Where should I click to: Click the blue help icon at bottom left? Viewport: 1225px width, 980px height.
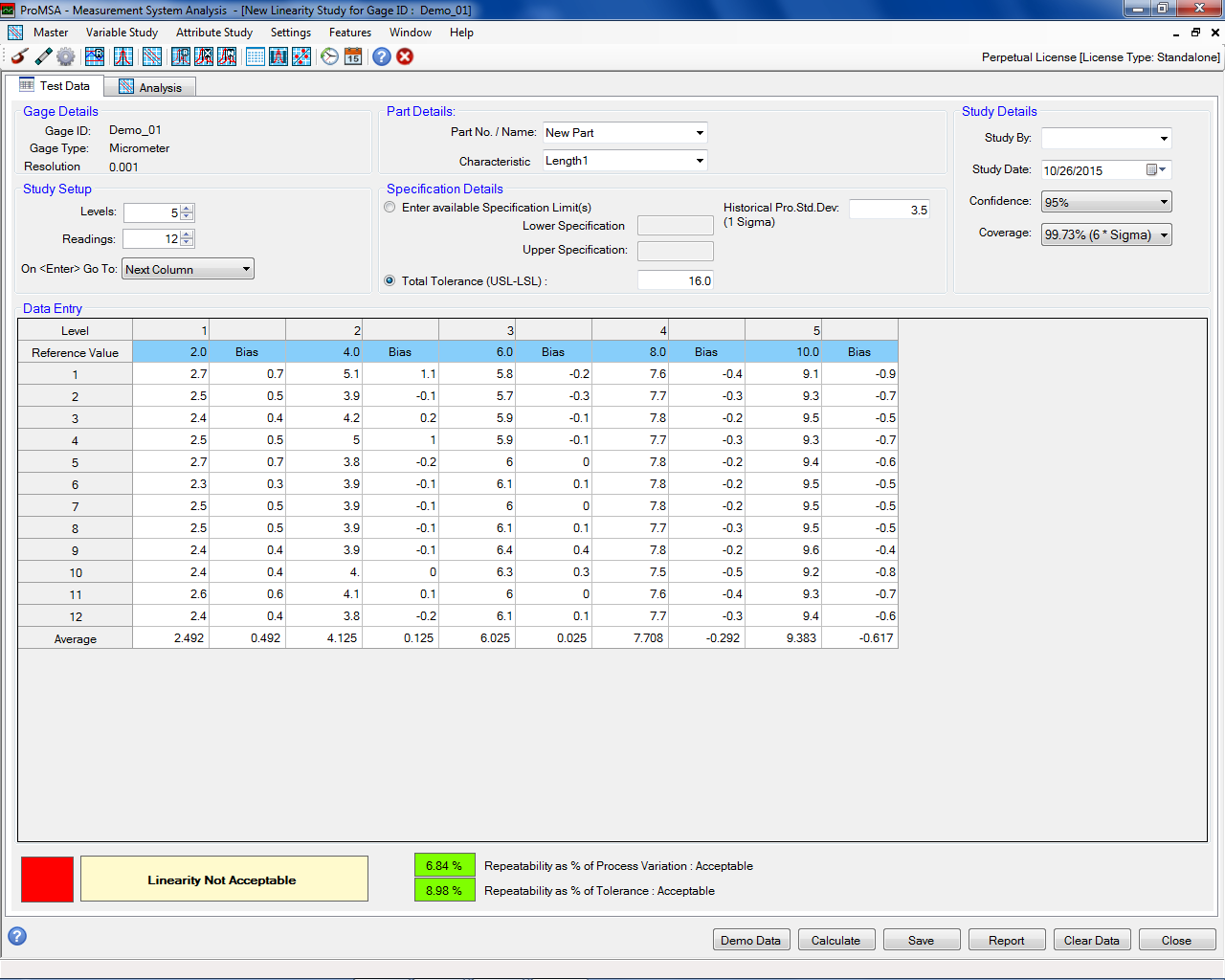(17, 936)
